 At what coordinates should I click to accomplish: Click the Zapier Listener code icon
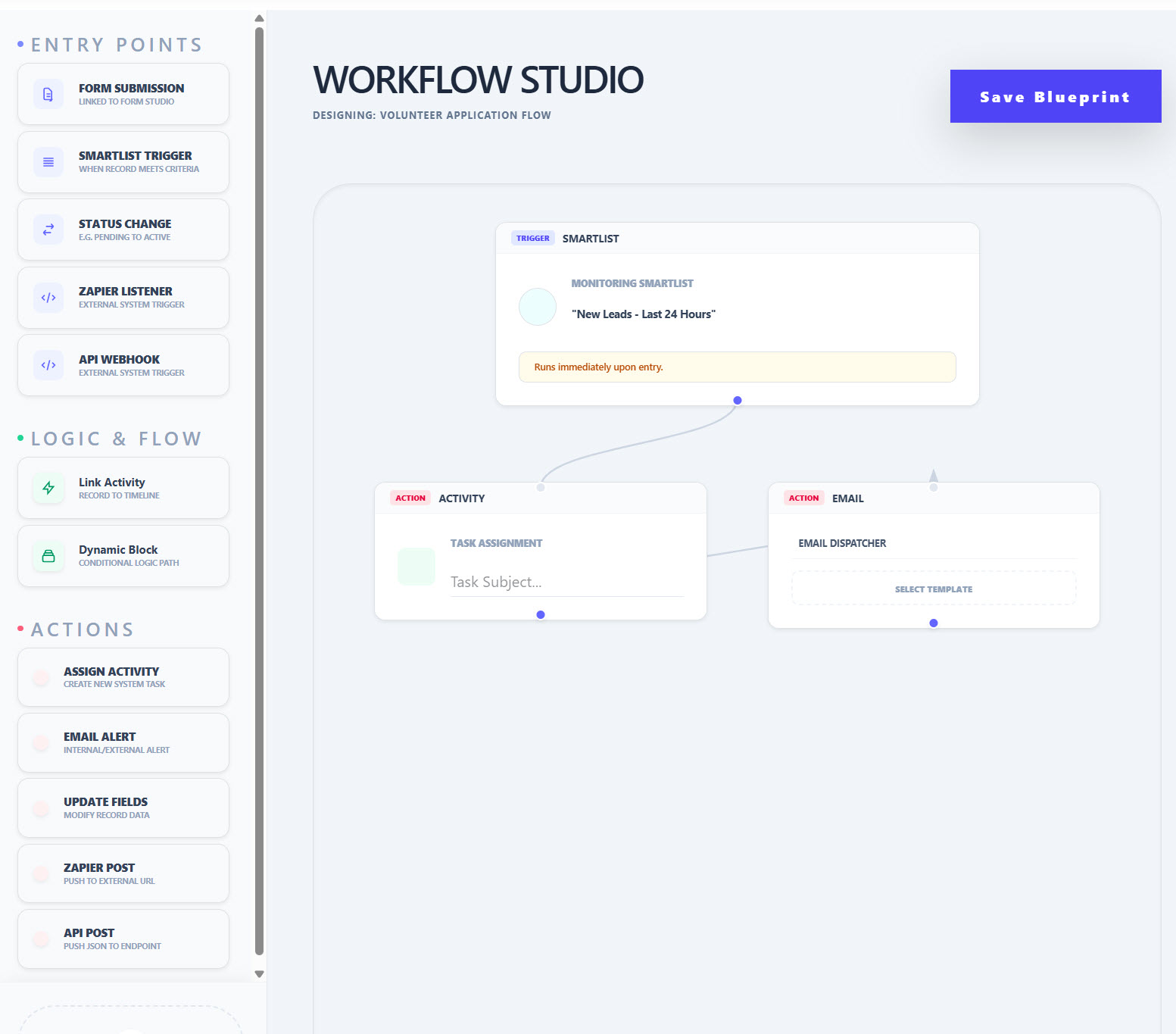48,297
